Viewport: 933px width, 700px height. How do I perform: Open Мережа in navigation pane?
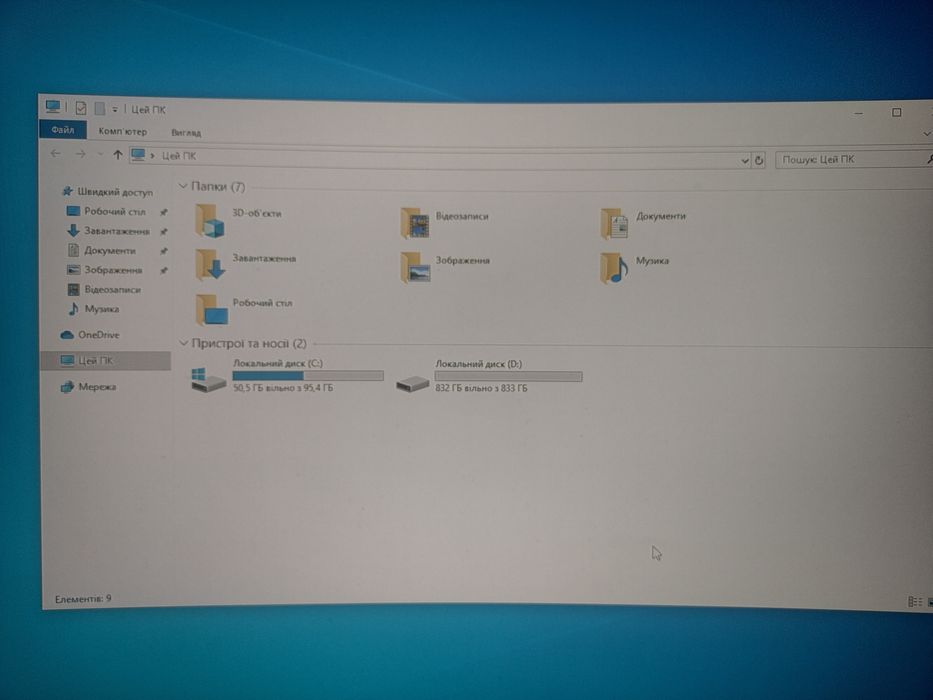[x=88, y=386]
